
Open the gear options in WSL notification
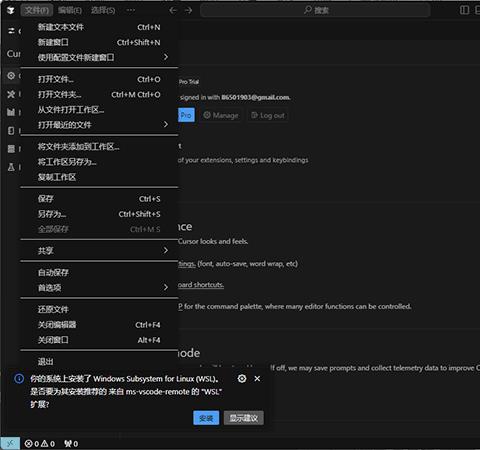242,379
